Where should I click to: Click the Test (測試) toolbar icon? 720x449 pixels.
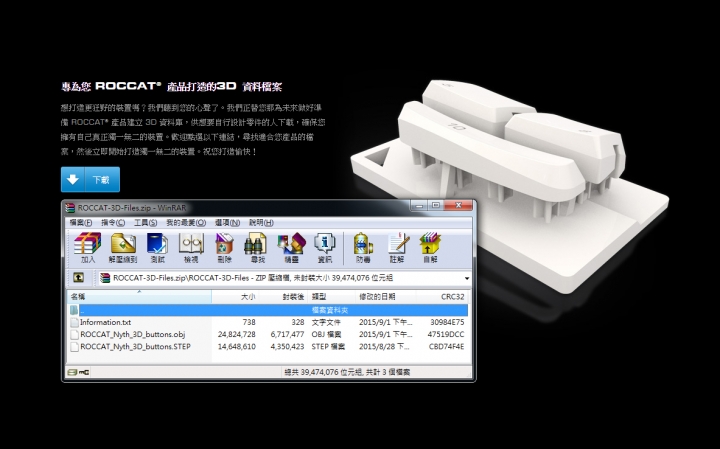tap(157, 247)
